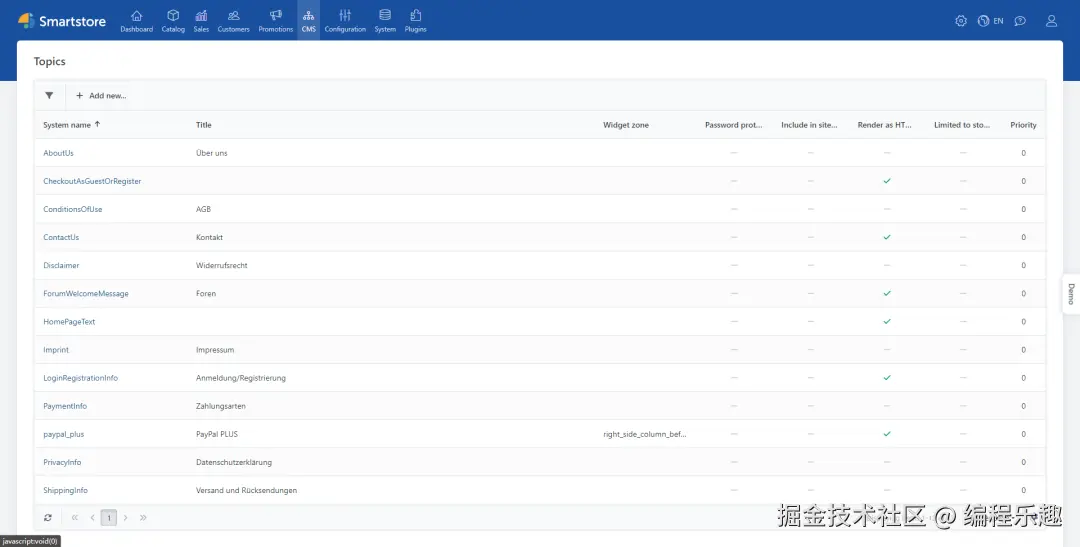Click the settings gear icon
This screenshot has height=547, width=1080.
click(x=961, y=21)
